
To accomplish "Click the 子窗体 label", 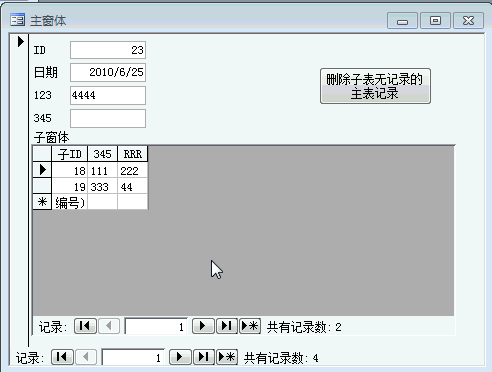I will tap(51, 137).
